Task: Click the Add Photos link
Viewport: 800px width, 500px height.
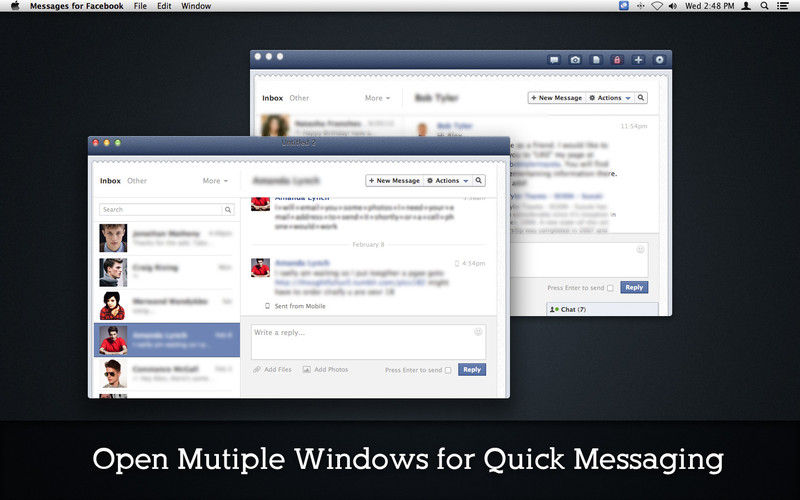Action: [326, 369]
